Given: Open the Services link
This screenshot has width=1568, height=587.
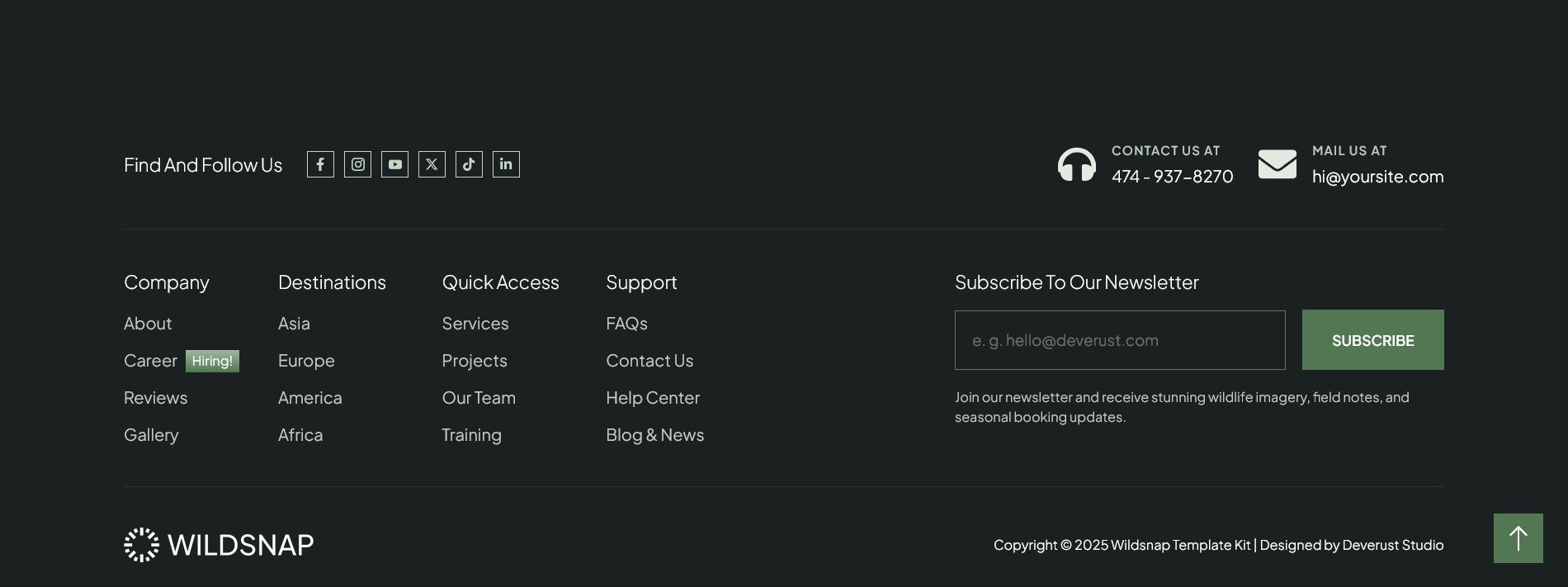Looking at the screenshot, I should pos(475,324).
